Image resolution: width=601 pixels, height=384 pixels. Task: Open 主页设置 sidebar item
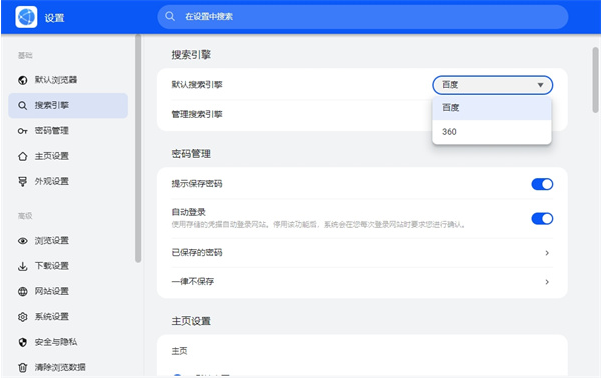(x=68, y=156)
